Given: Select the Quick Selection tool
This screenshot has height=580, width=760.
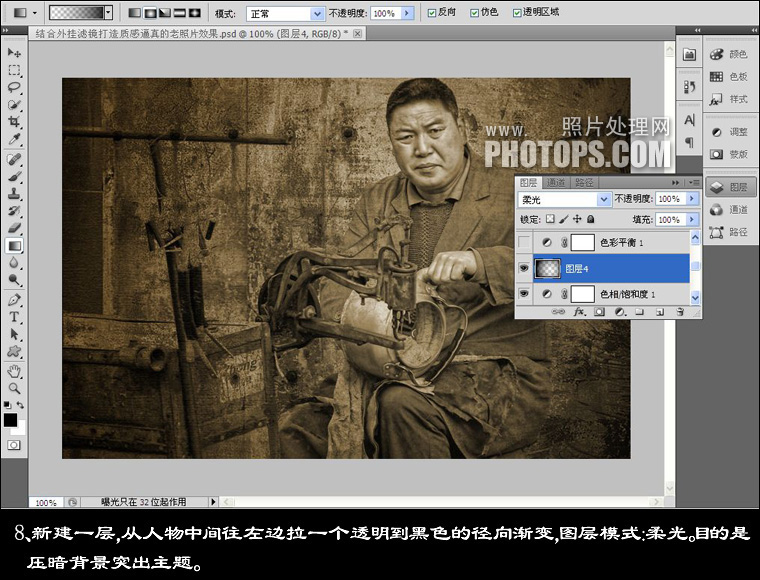Looking at the screenshot, I should [14, 105].
